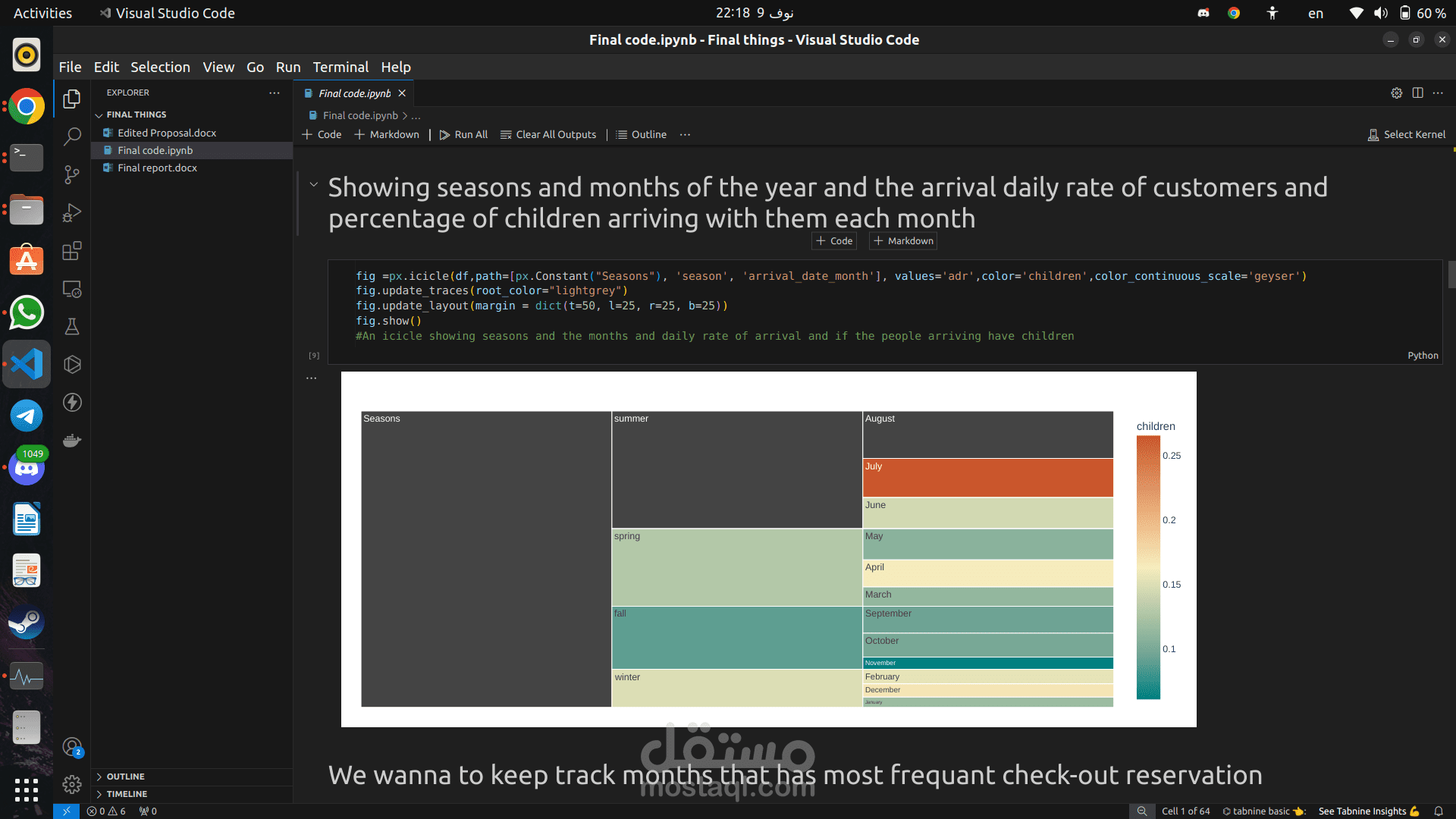
Task: Close the Final code.ipynb tab
Action: (402, 93)
